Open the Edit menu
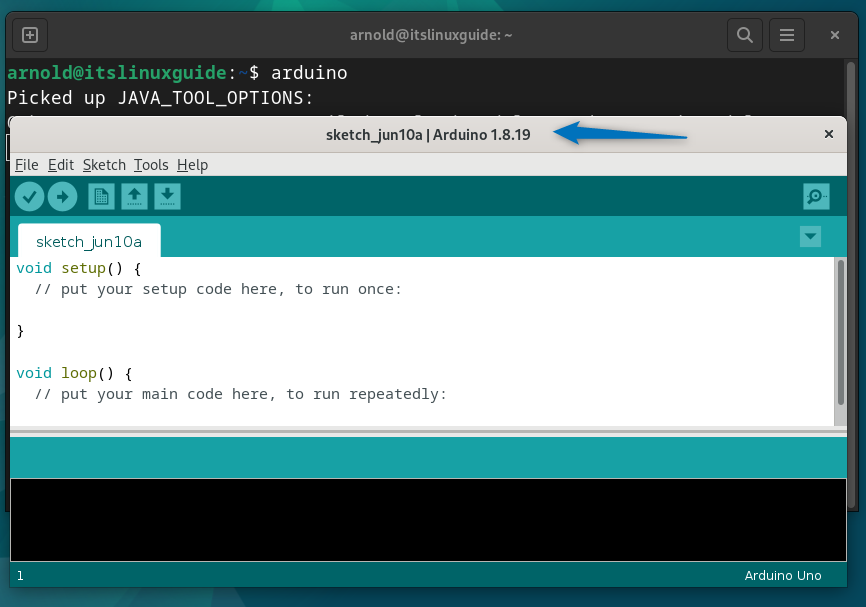The height and width of the screenshot is (607, 866). click(61, 164)
